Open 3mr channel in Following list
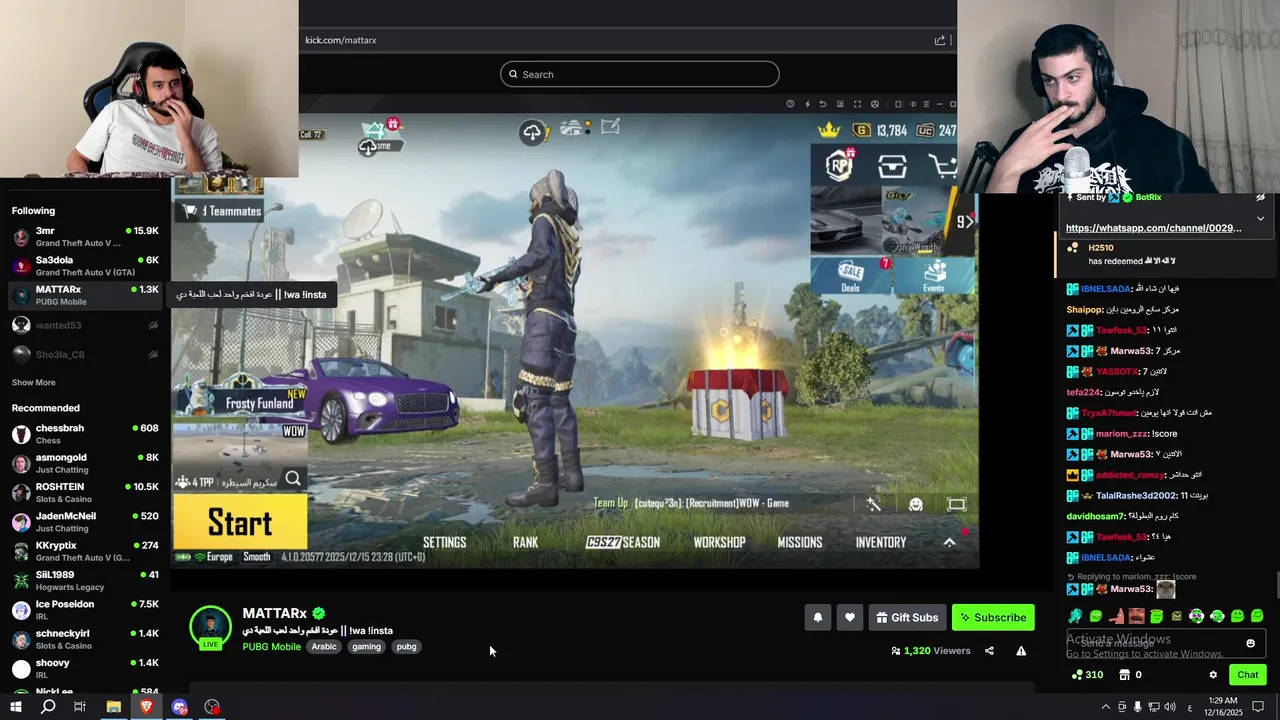The image size is (1280, 720). 85,237
